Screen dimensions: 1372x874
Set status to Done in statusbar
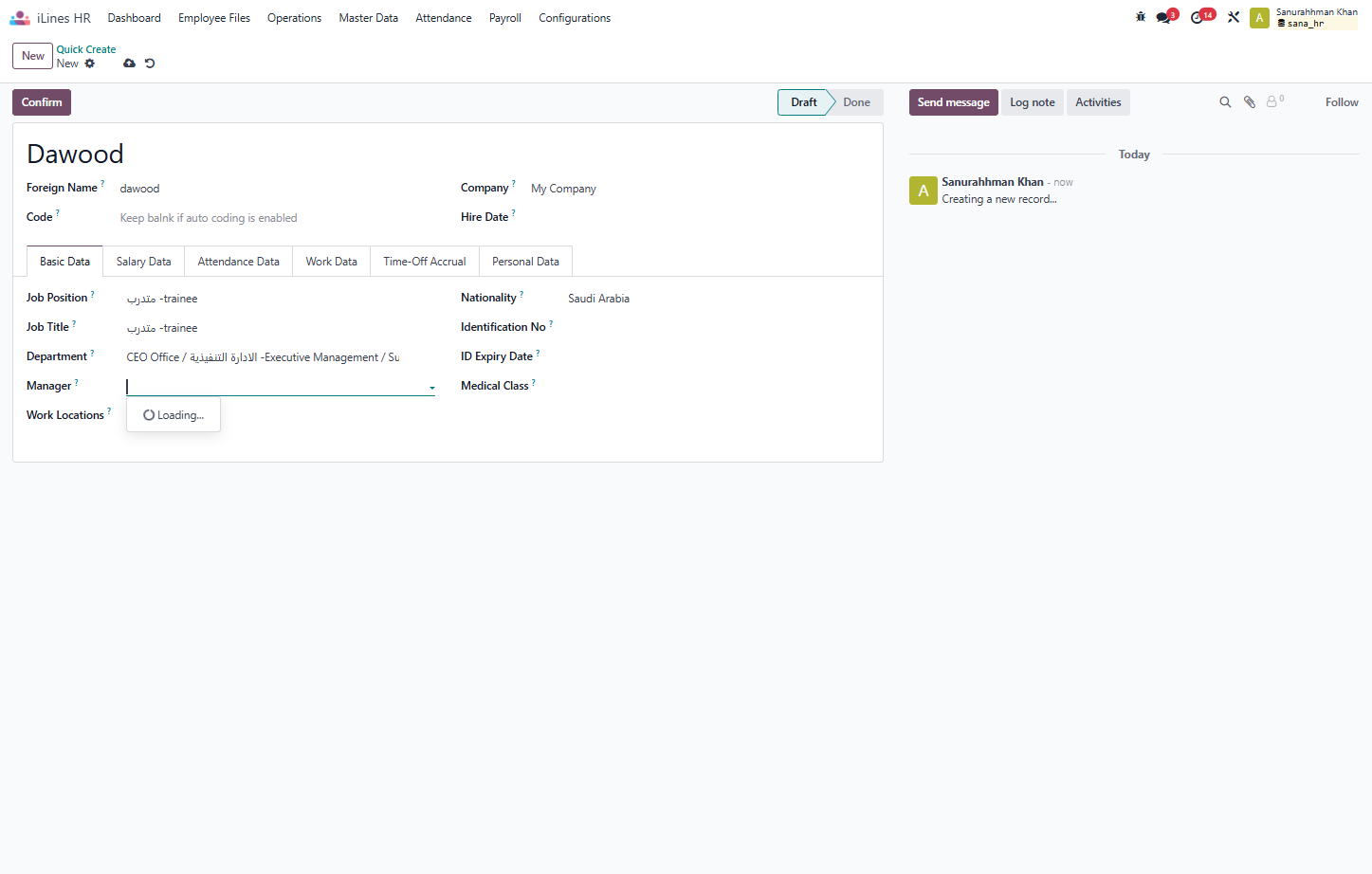856,102
